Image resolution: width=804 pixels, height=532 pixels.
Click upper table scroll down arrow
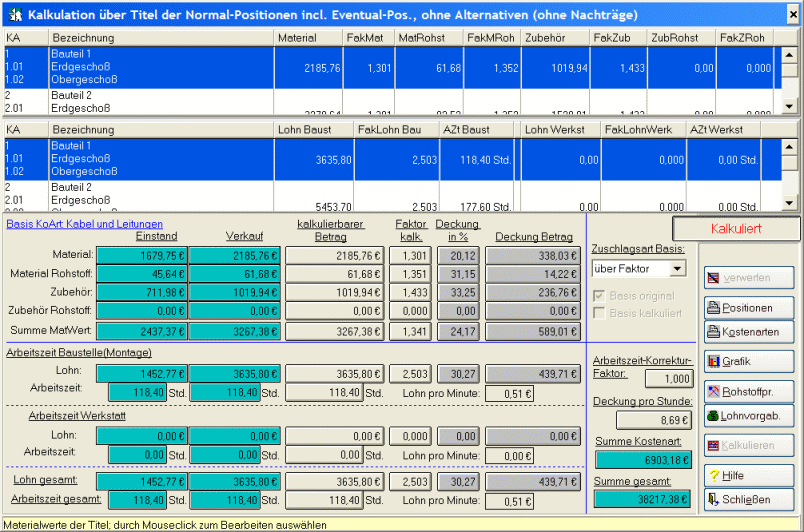(789, 107)
